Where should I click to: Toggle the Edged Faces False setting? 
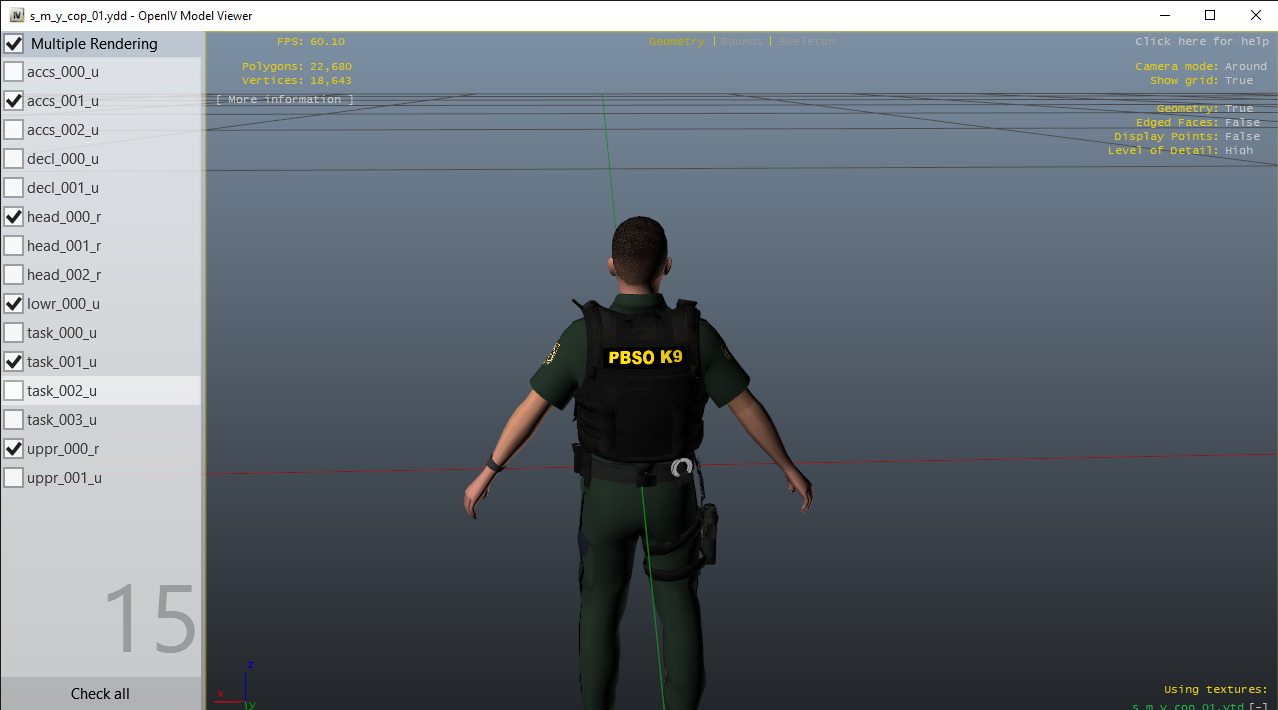coord(1242,122)
